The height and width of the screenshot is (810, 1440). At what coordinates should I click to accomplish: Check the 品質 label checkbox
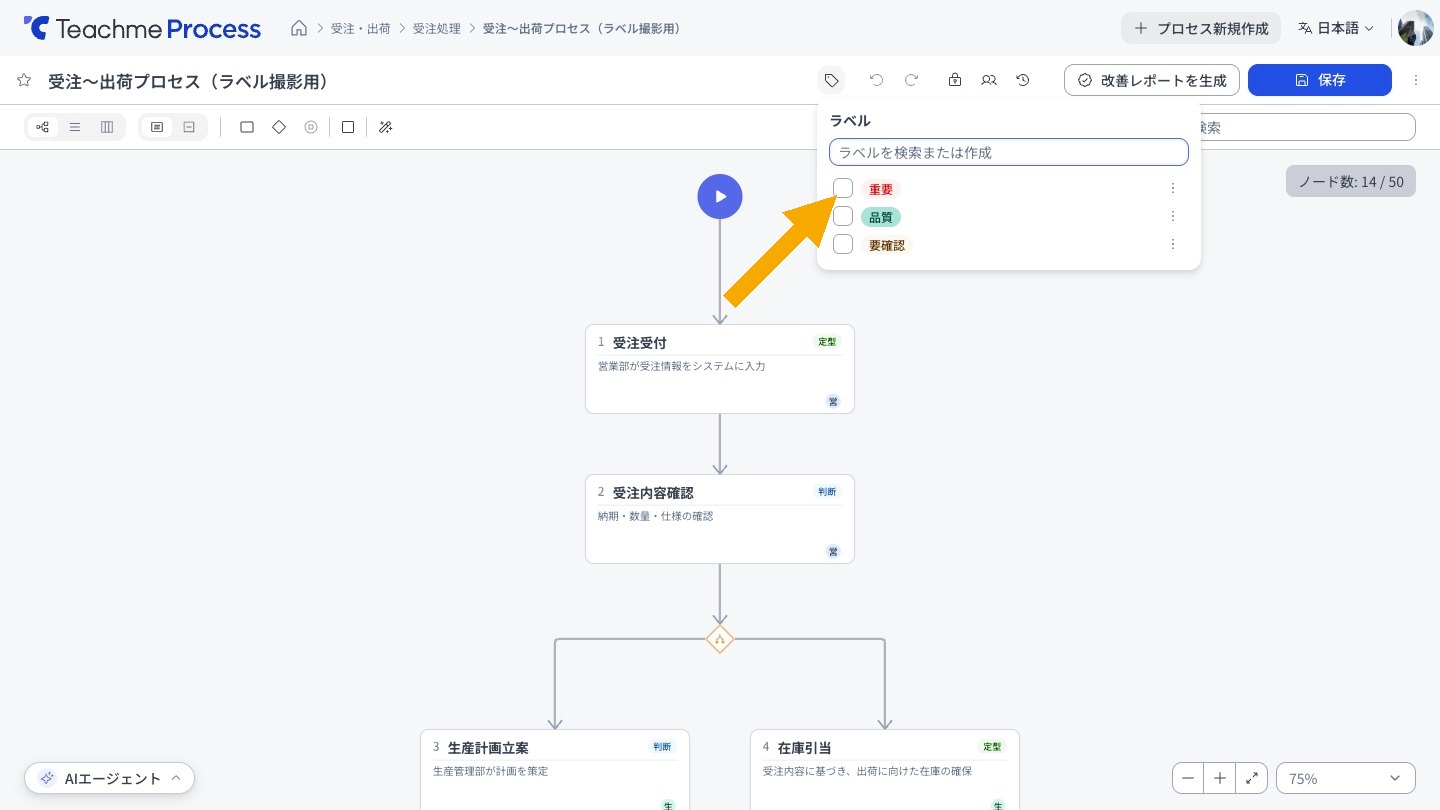843,216
